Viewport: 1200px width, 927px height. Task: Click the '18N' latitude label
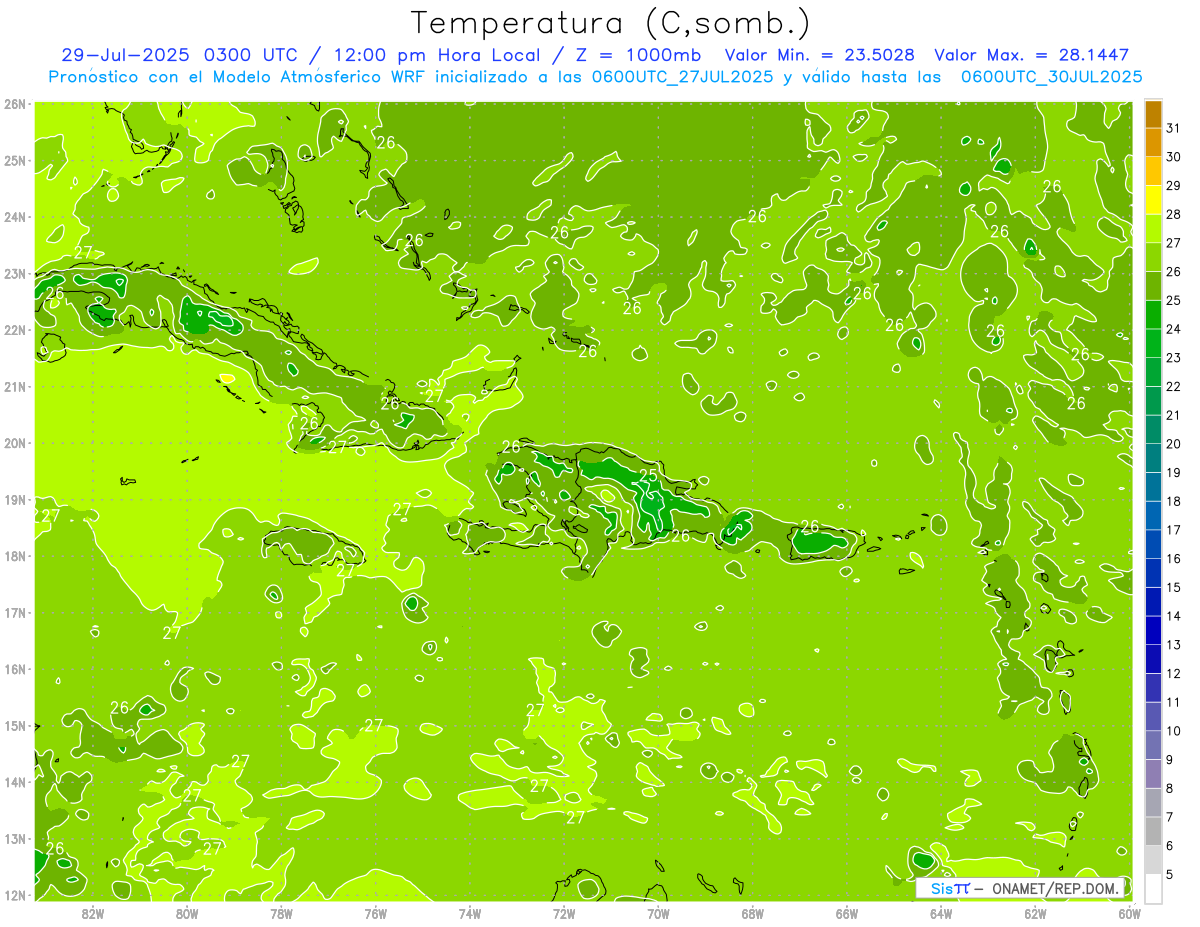15,556
